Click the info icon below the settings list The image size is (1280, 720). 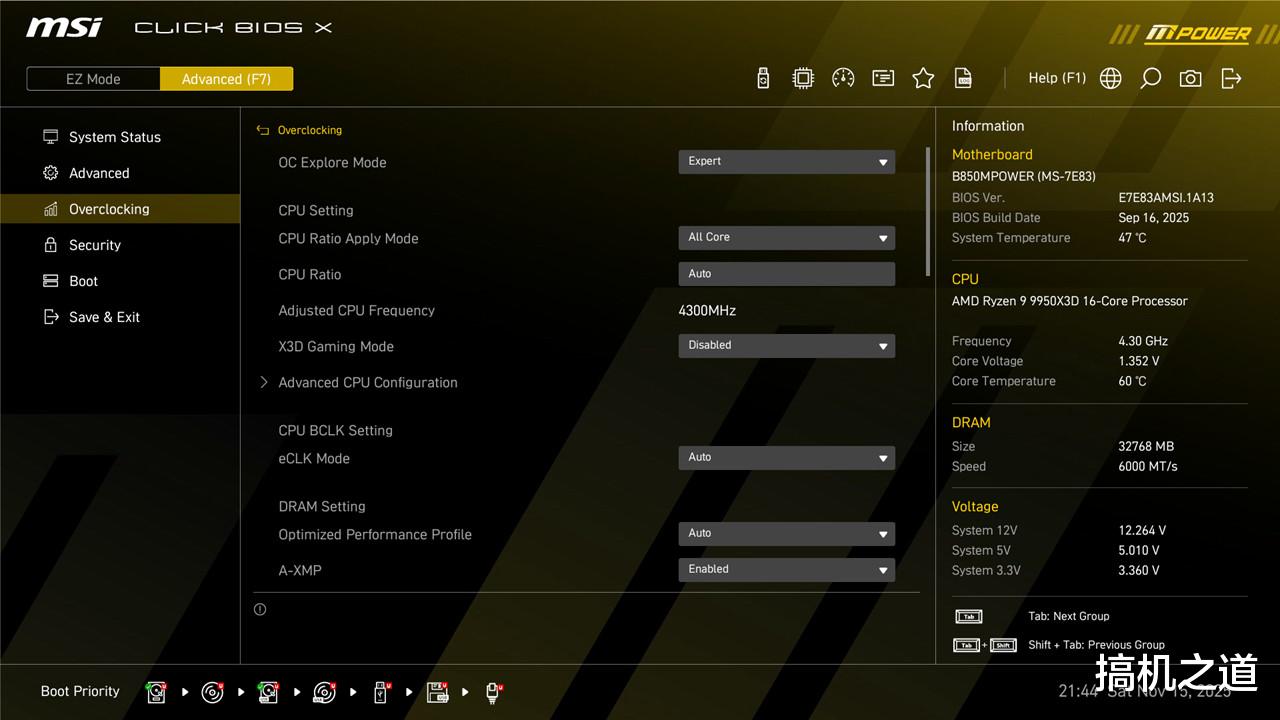pos(260,609)
